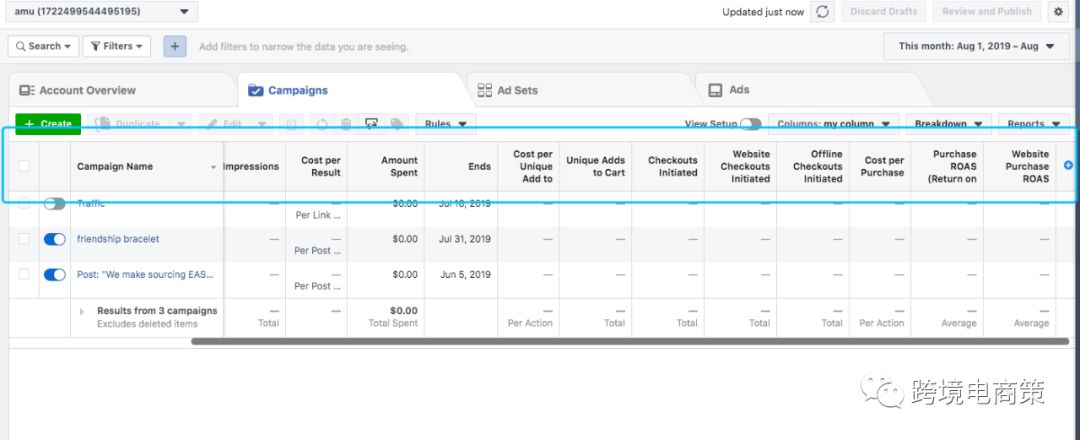Turn off friendship bracelet campaign toggle
The height and width of the screenshot is (440, 1080).
click(x=55, y=239)
